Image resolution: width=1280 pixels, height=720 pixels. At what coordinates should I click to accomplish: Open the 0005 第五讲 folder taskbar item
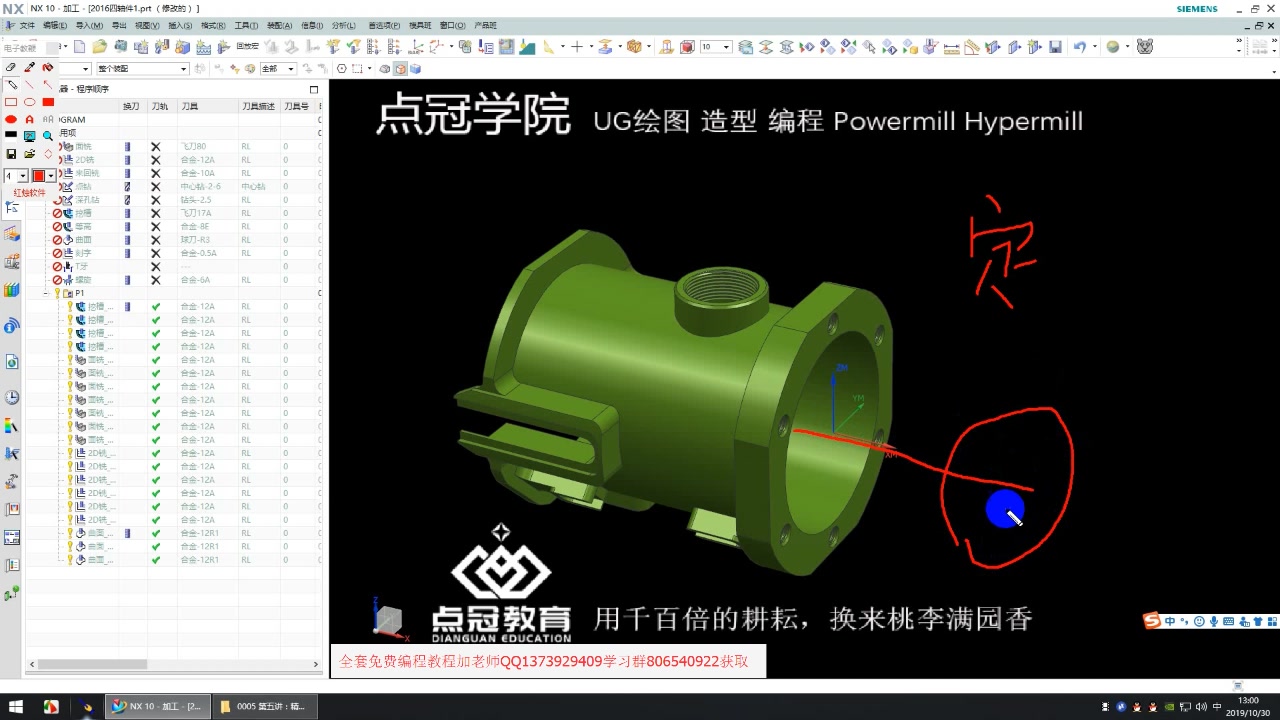click(x=266, y=706)
